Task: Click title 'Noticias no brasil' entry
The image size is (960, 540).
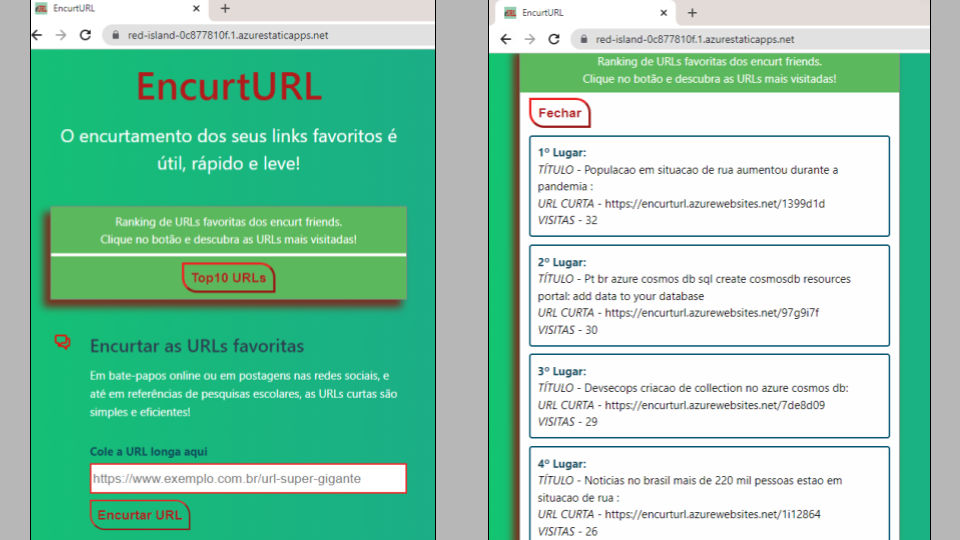Action: [690, 489]
